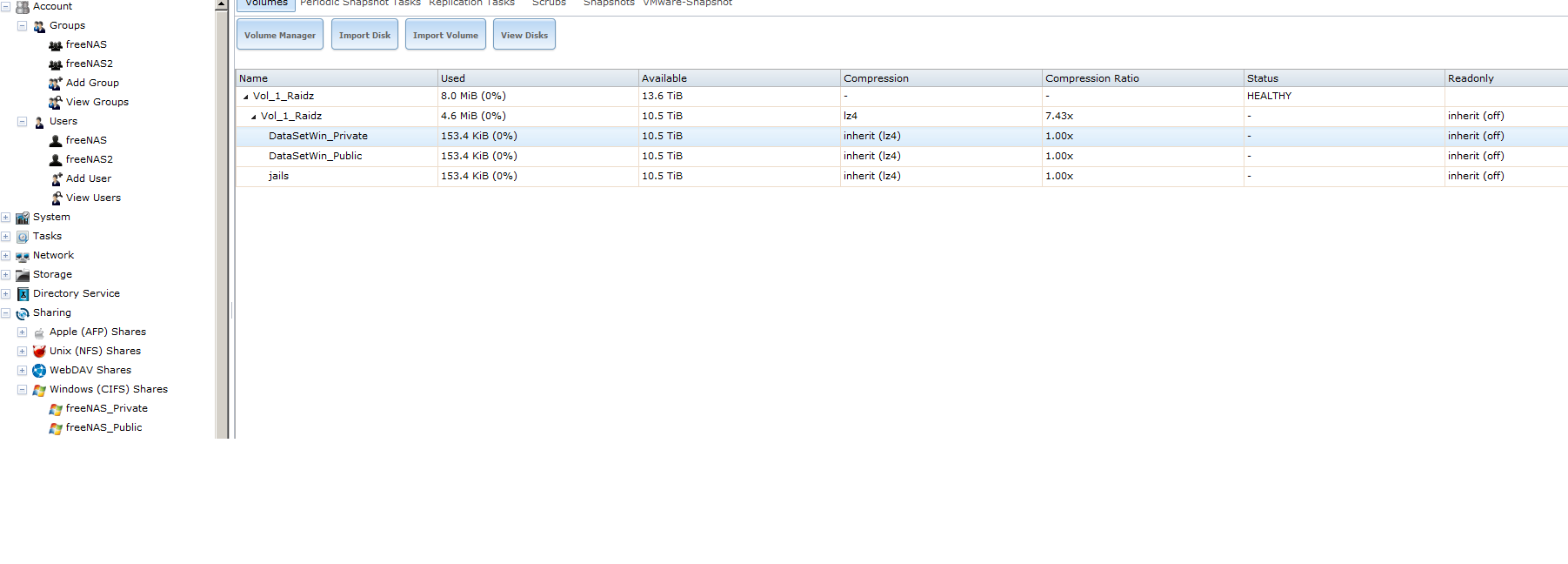1568x564 pixels.
Task: Open the Volume Manager
Action: (280, 35)
